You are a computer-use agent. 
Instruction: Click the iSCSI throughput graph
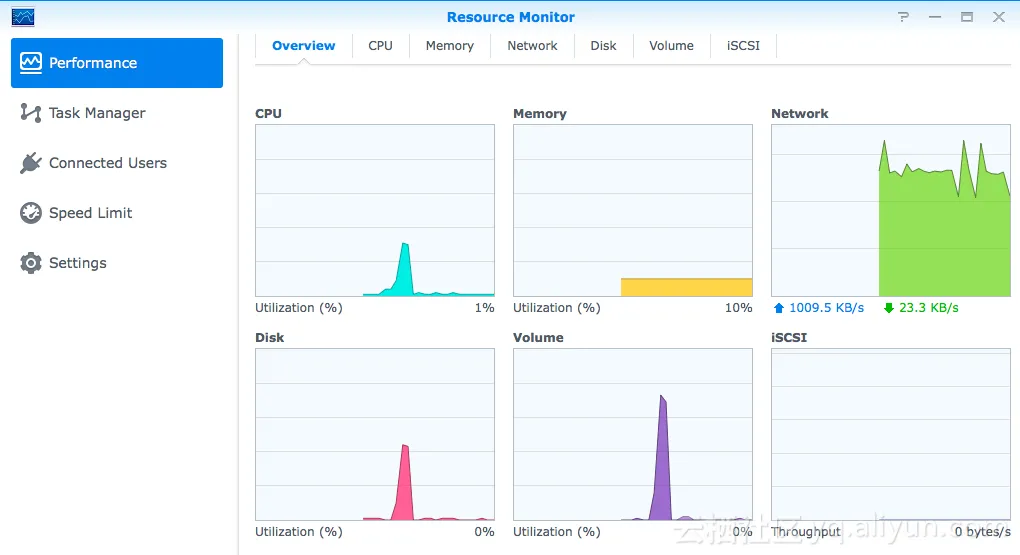891,434
